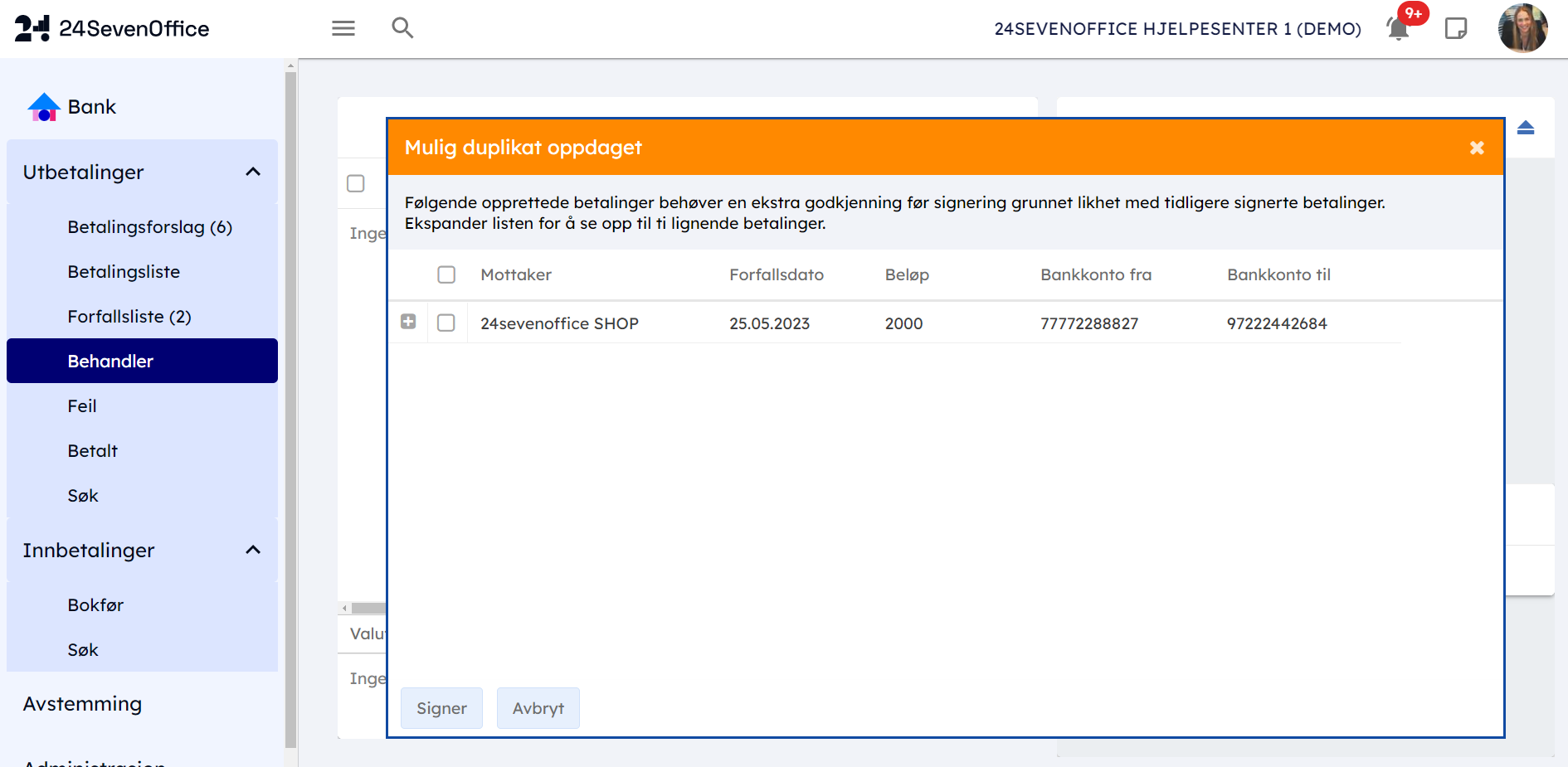Click the search magnifier icon
Viewport: 1568px width, 767px height.
coord(402,28)
